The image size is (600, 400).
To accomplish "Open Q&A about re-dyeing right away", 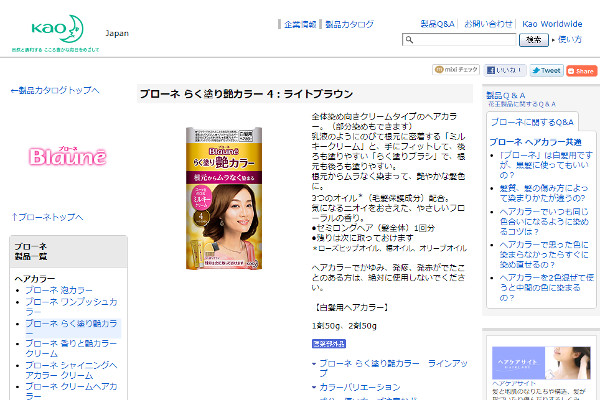I will point(544,255).
